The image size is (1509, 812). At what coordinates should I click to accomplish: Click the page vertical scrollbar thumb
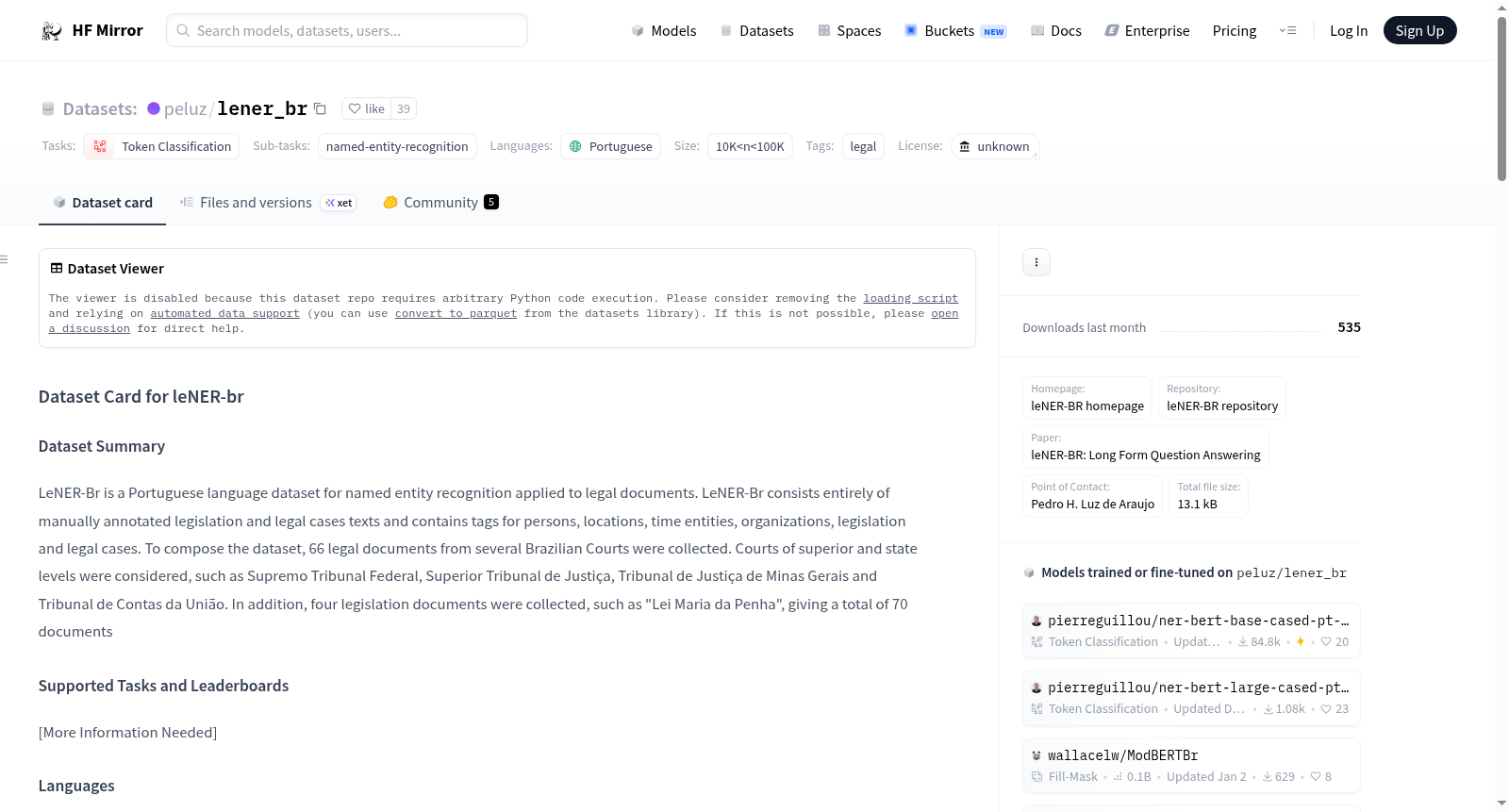coord(1501,98)
